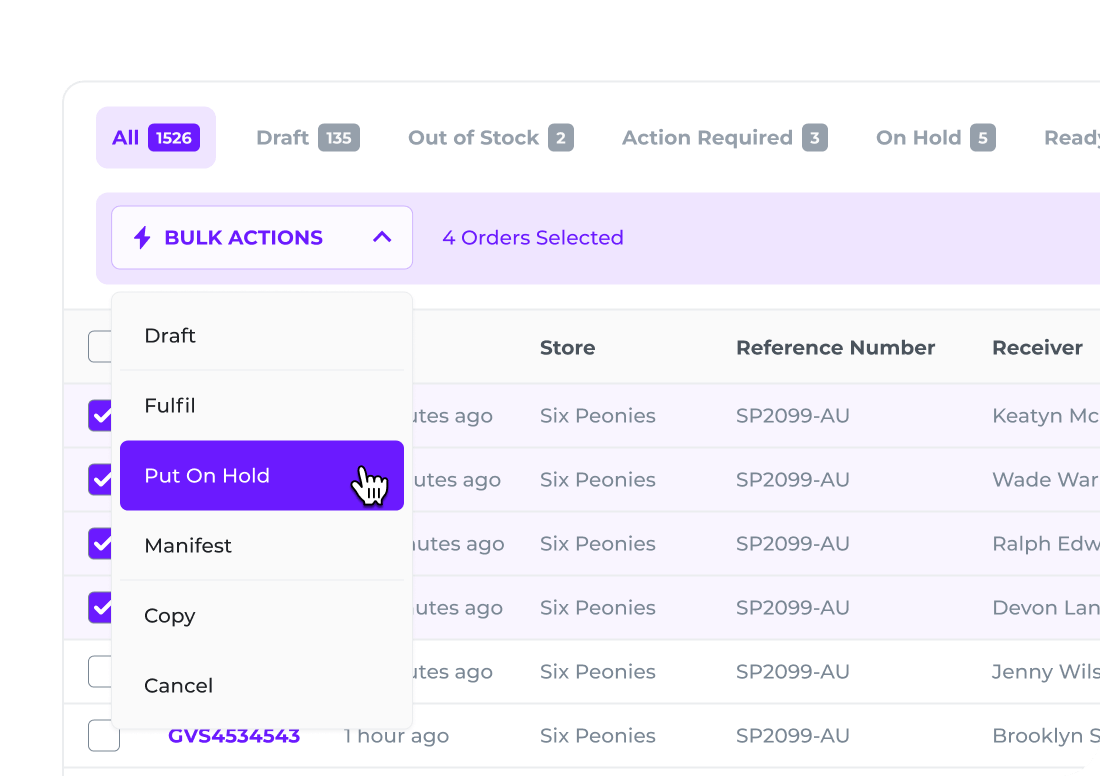Select the checkbox for Brooklyn's order row
Image resolution: width=1100 pixels, height=776 pixels.
[x=104, y=735]
